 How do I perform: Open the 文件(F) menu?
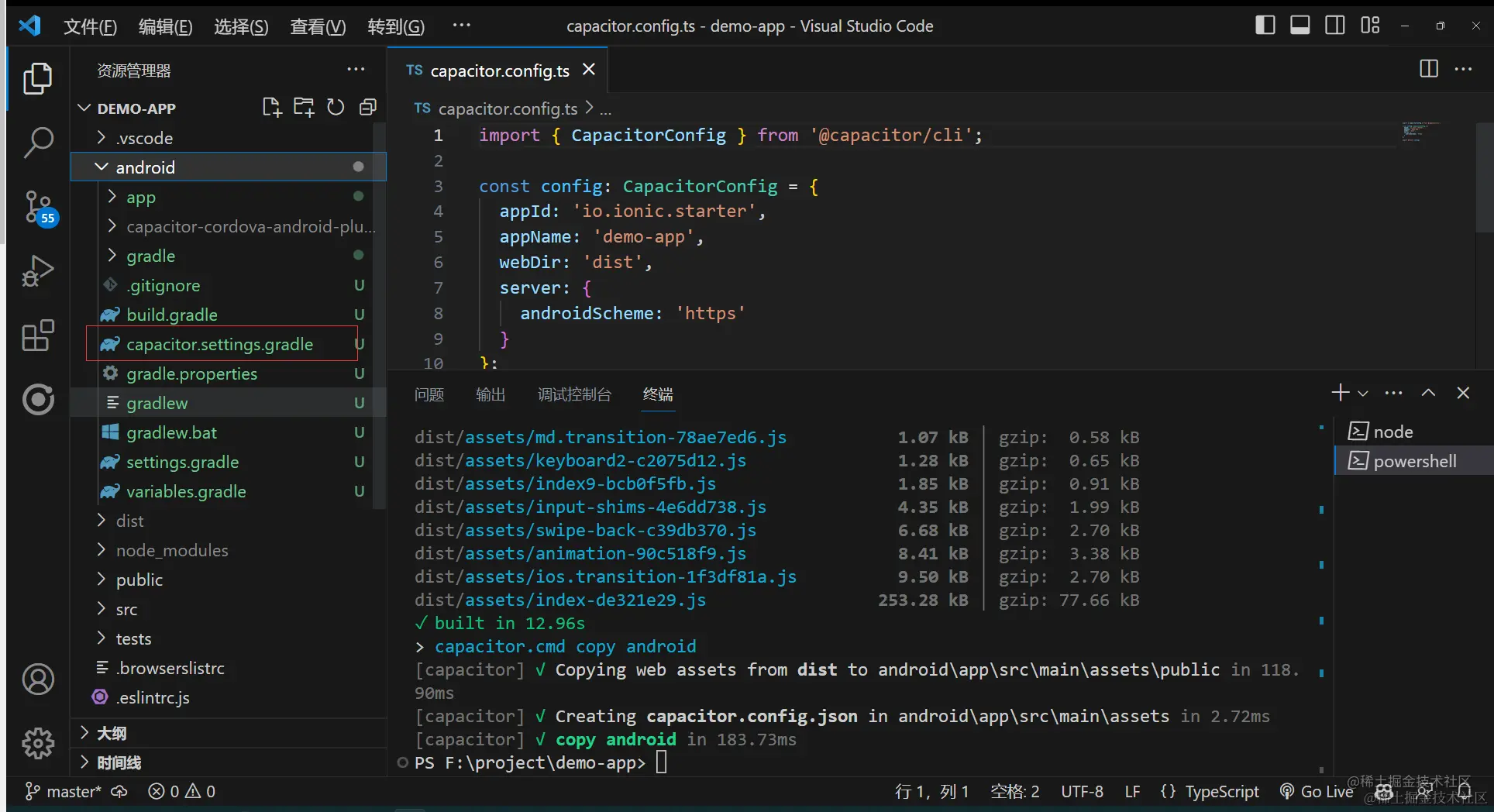(x=90, y=26)
